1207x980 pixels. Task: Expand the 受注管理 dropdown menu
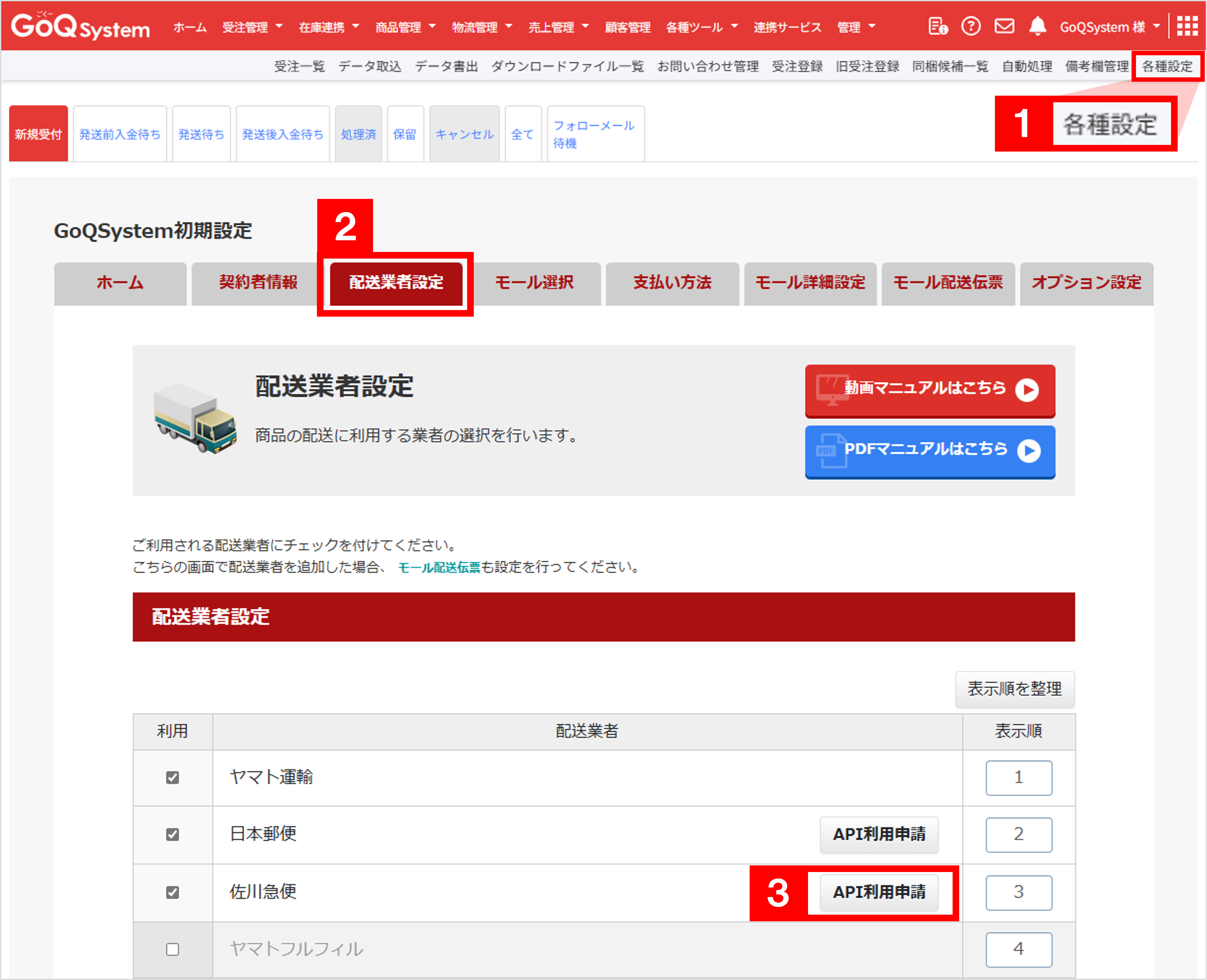[252, 27]
